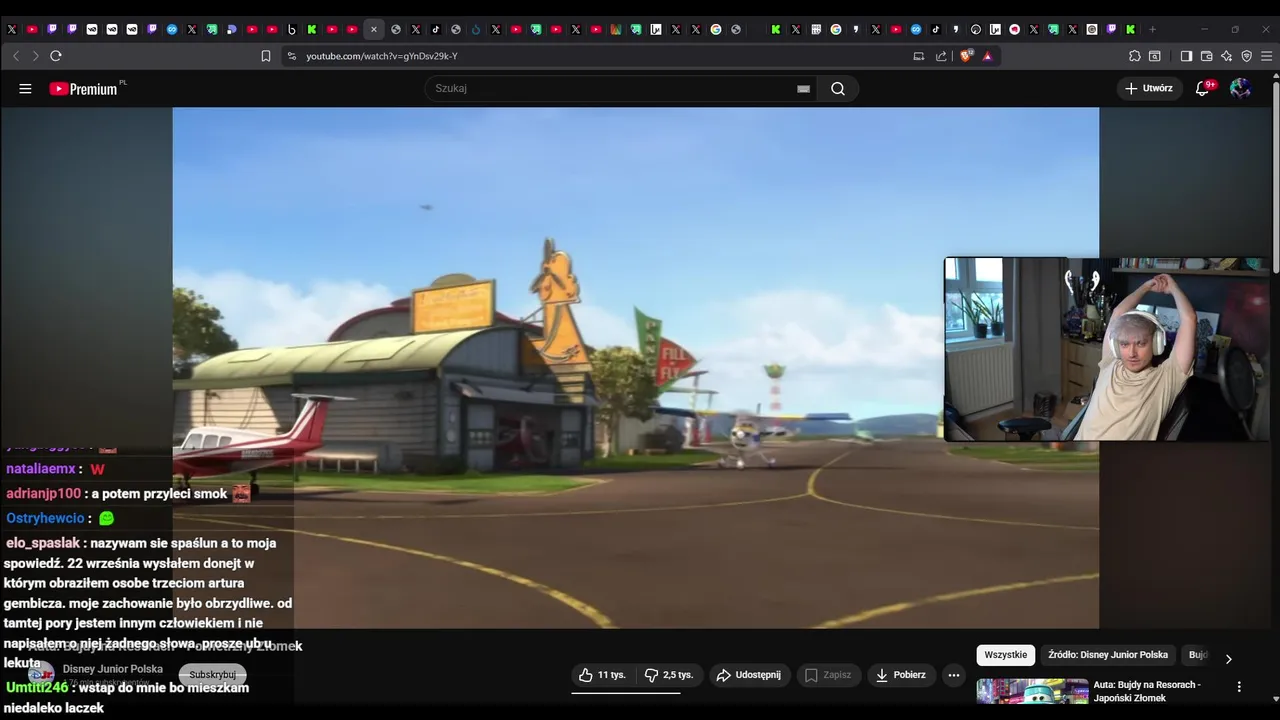Select the Wszystkie filter chip

click(x=1005, y=655)
